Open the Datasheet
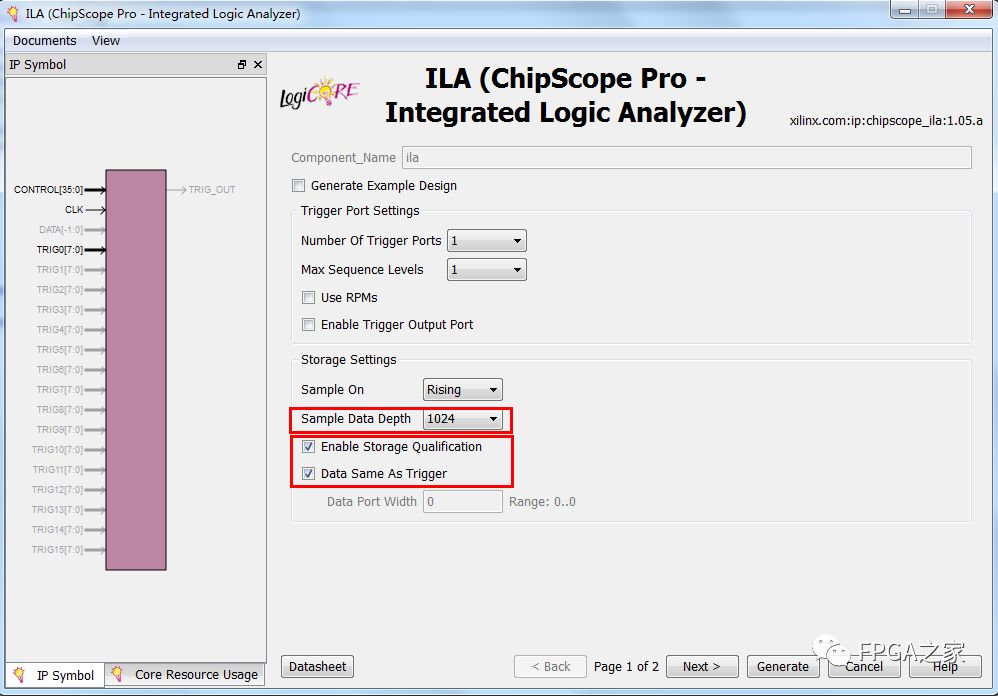998x696 pixels. click(318, 666)
